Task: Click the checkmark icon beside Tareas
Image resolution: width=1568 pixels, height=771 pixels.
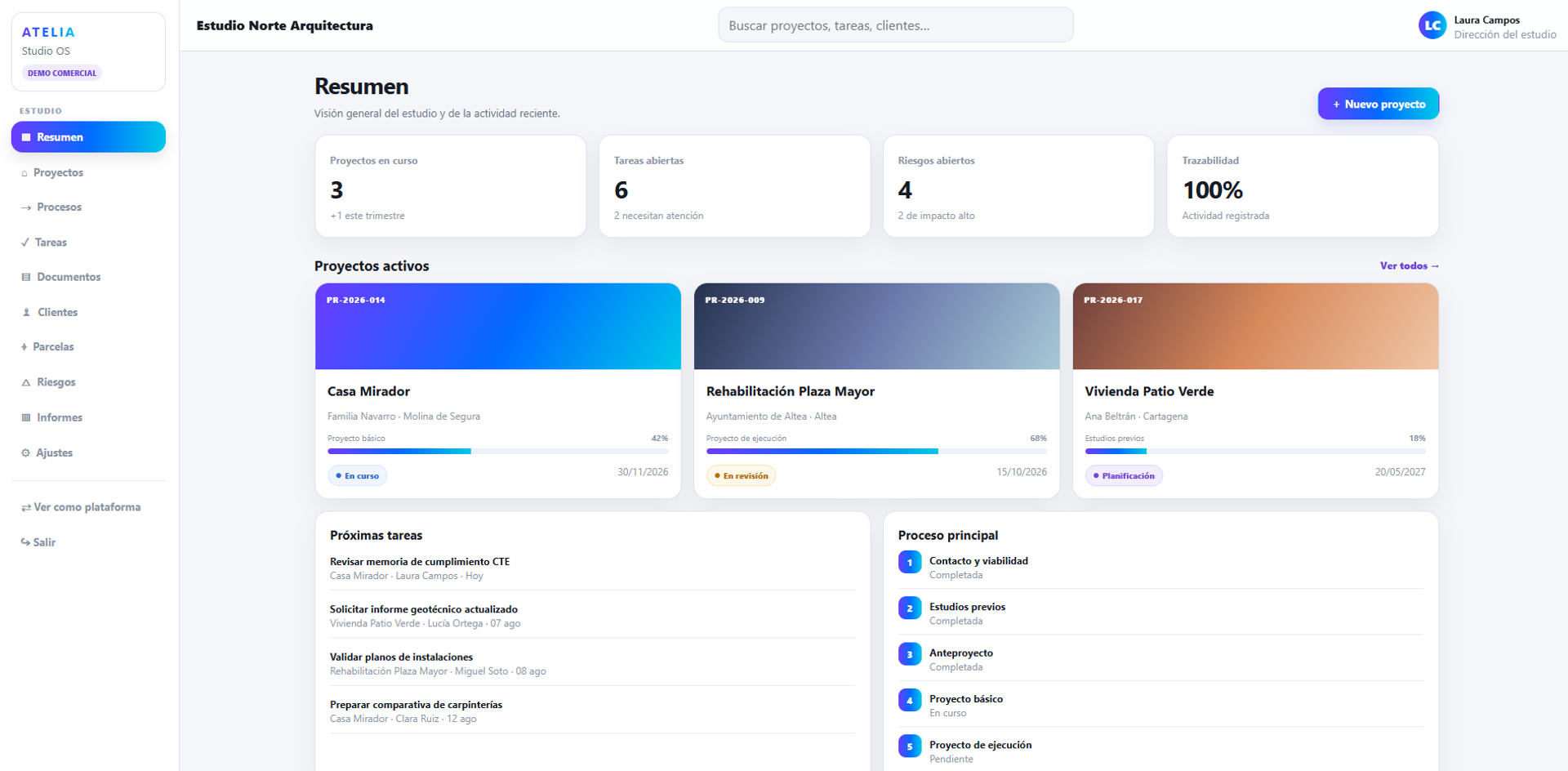Action: [x=25, y=243]
